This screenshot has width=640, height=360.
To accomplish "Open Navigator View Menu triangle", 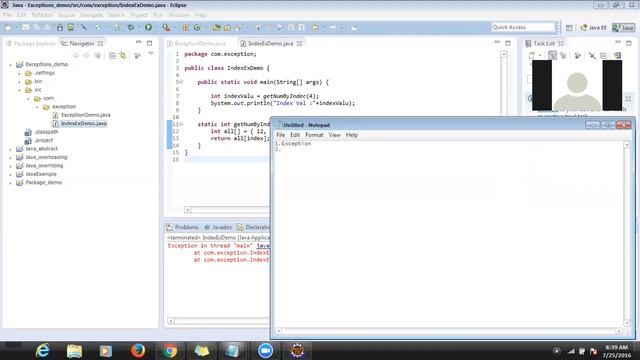I will [x=151, y=53].
